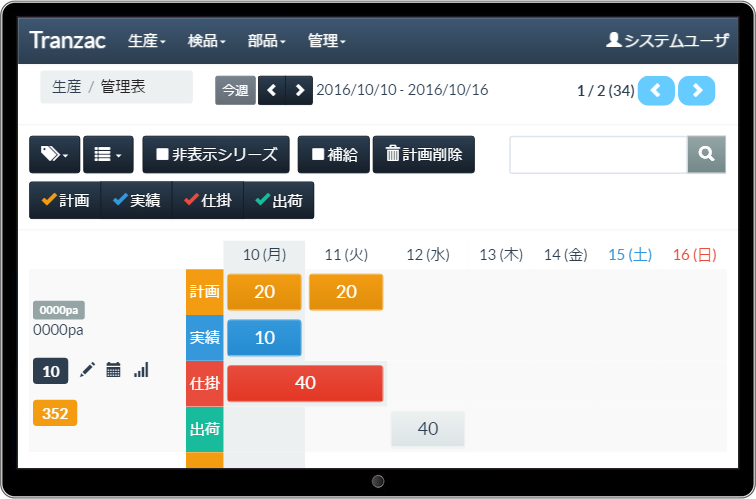Toggle the 実績 filter check

point(136,200)
